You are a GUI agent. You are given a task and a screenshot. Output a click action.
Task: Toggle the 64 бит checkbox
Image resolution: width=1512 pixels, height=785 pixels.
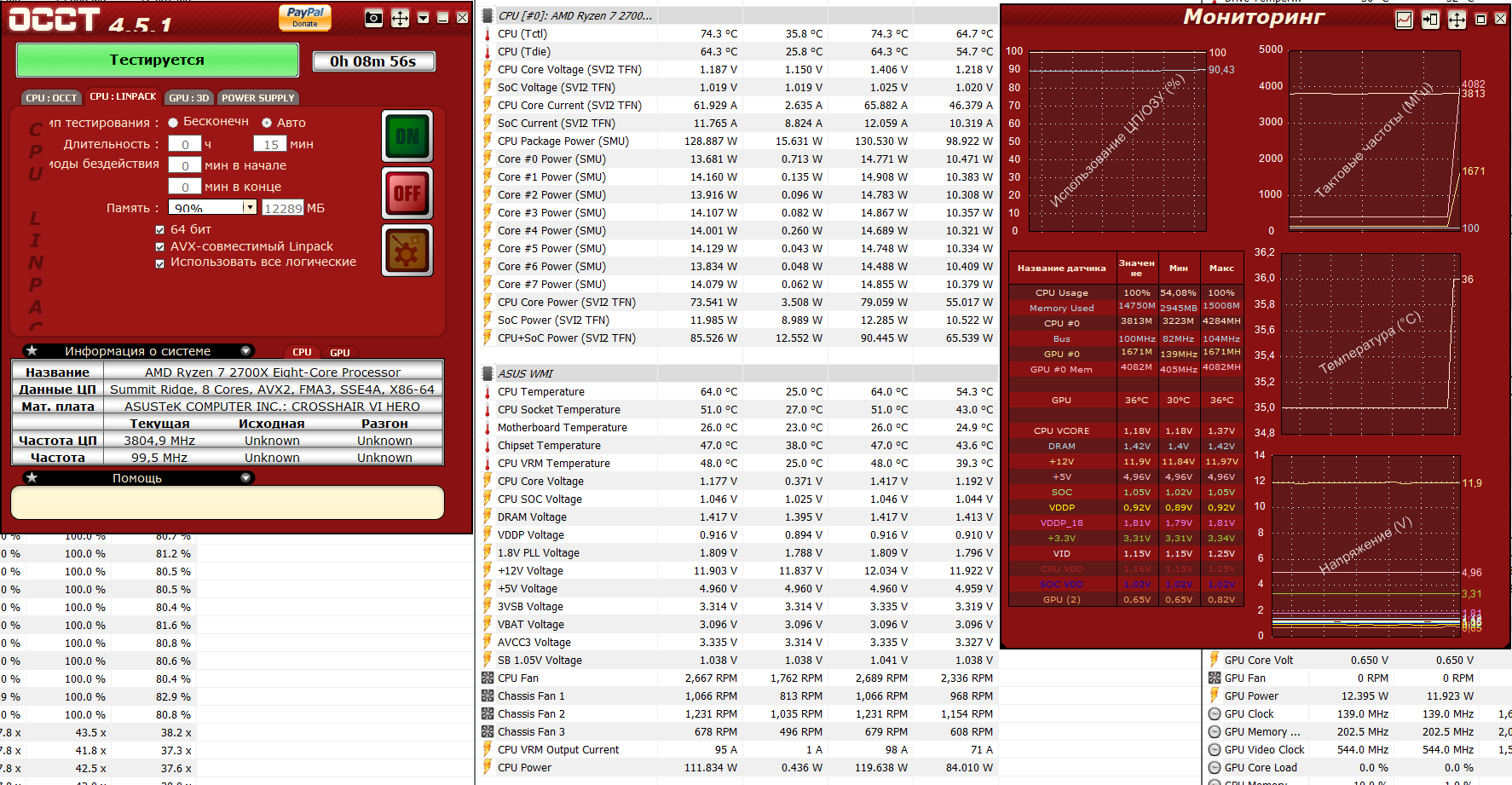pos(160,229)
